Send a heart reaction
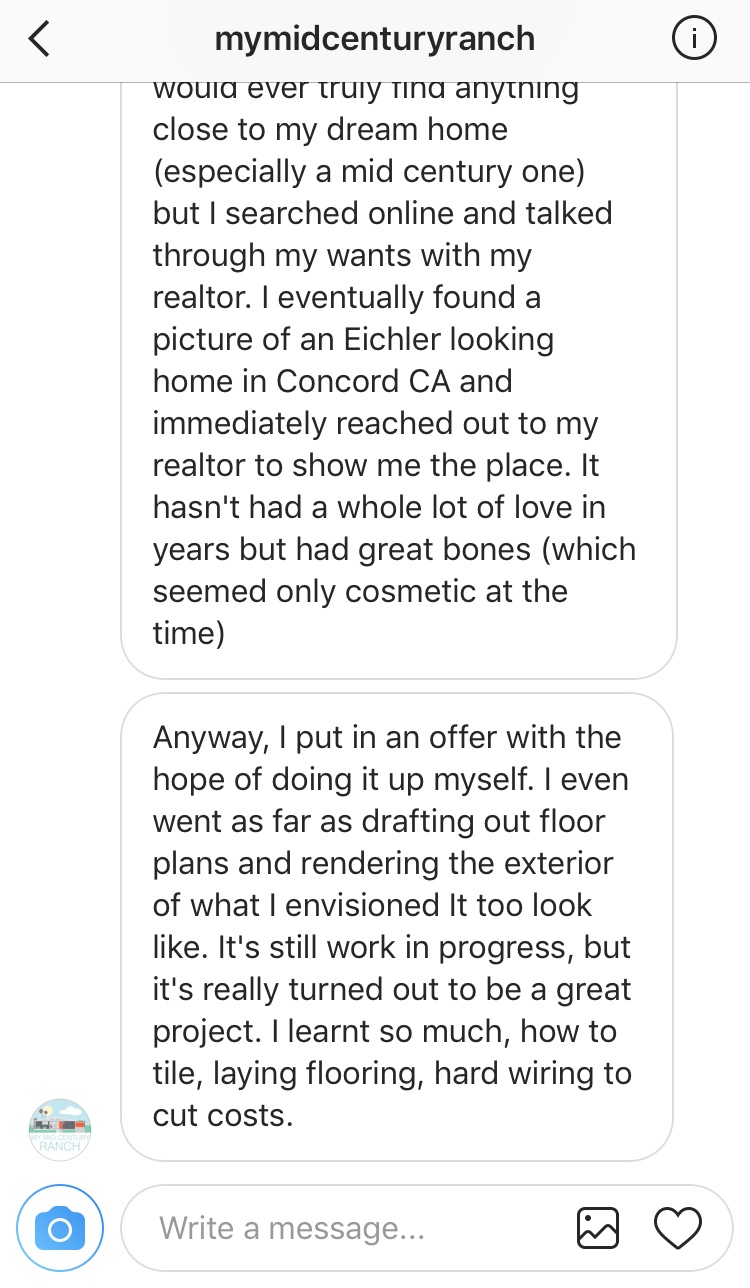This screenshot has height=1288, width=750. coord(677,1227)
